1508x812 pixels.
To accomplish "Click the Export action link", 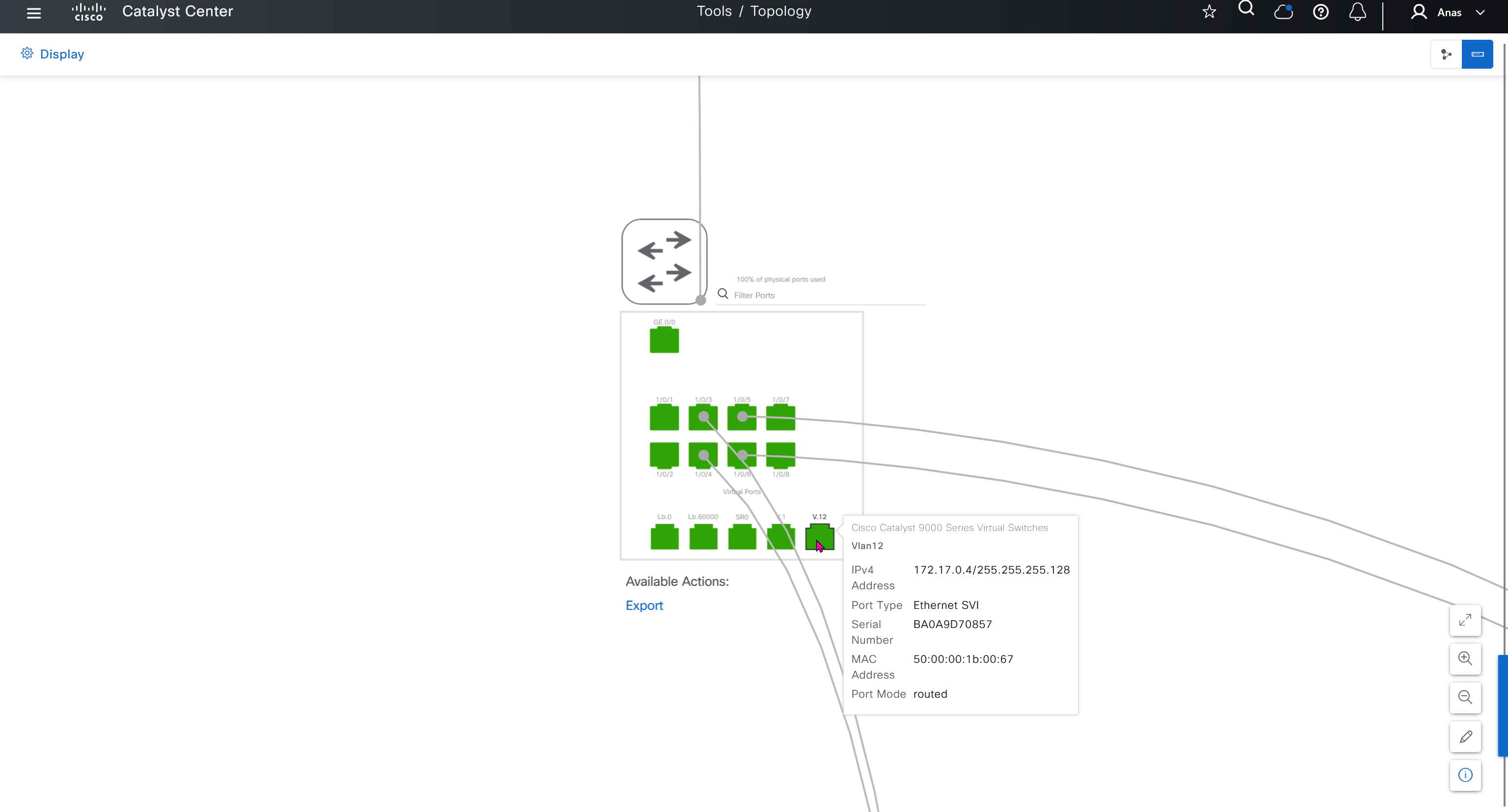I will [644, 605].
